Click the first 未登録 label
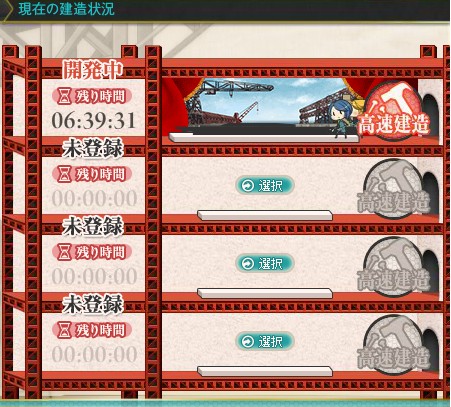 [93, 149]
